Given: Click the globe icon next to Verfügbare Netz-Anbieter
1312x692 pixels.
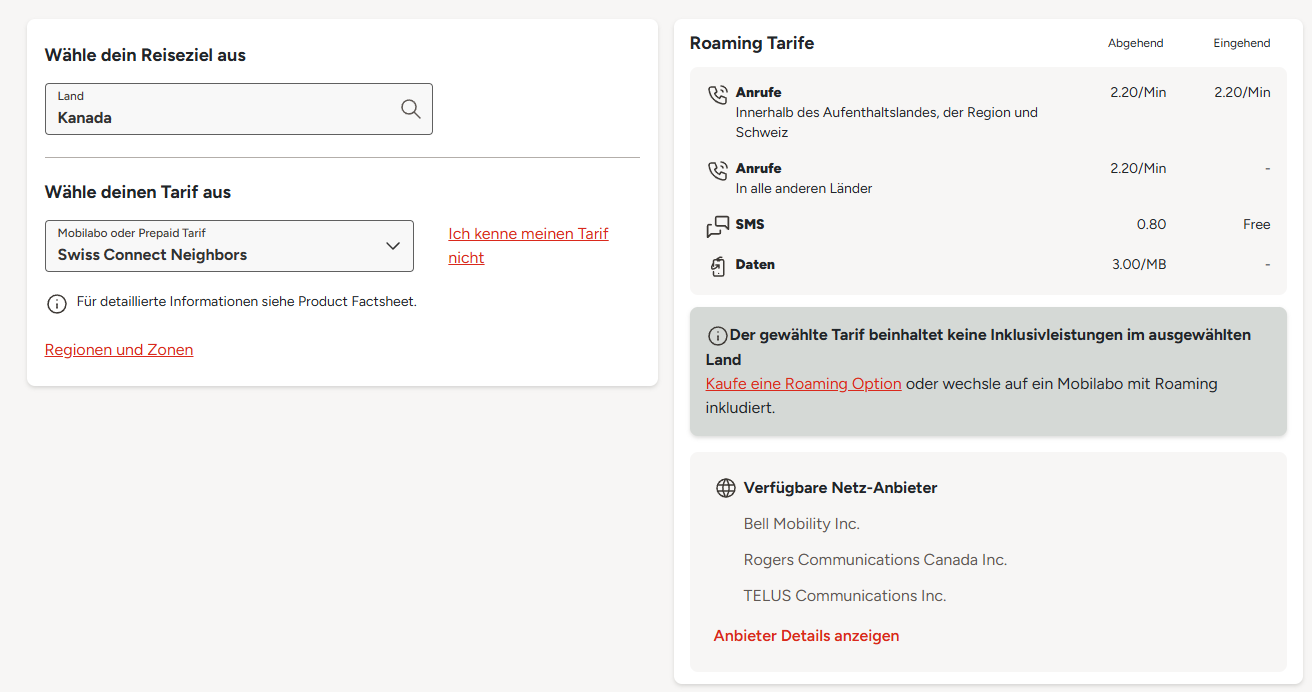Looking at the screenshot, I should 726,488.
